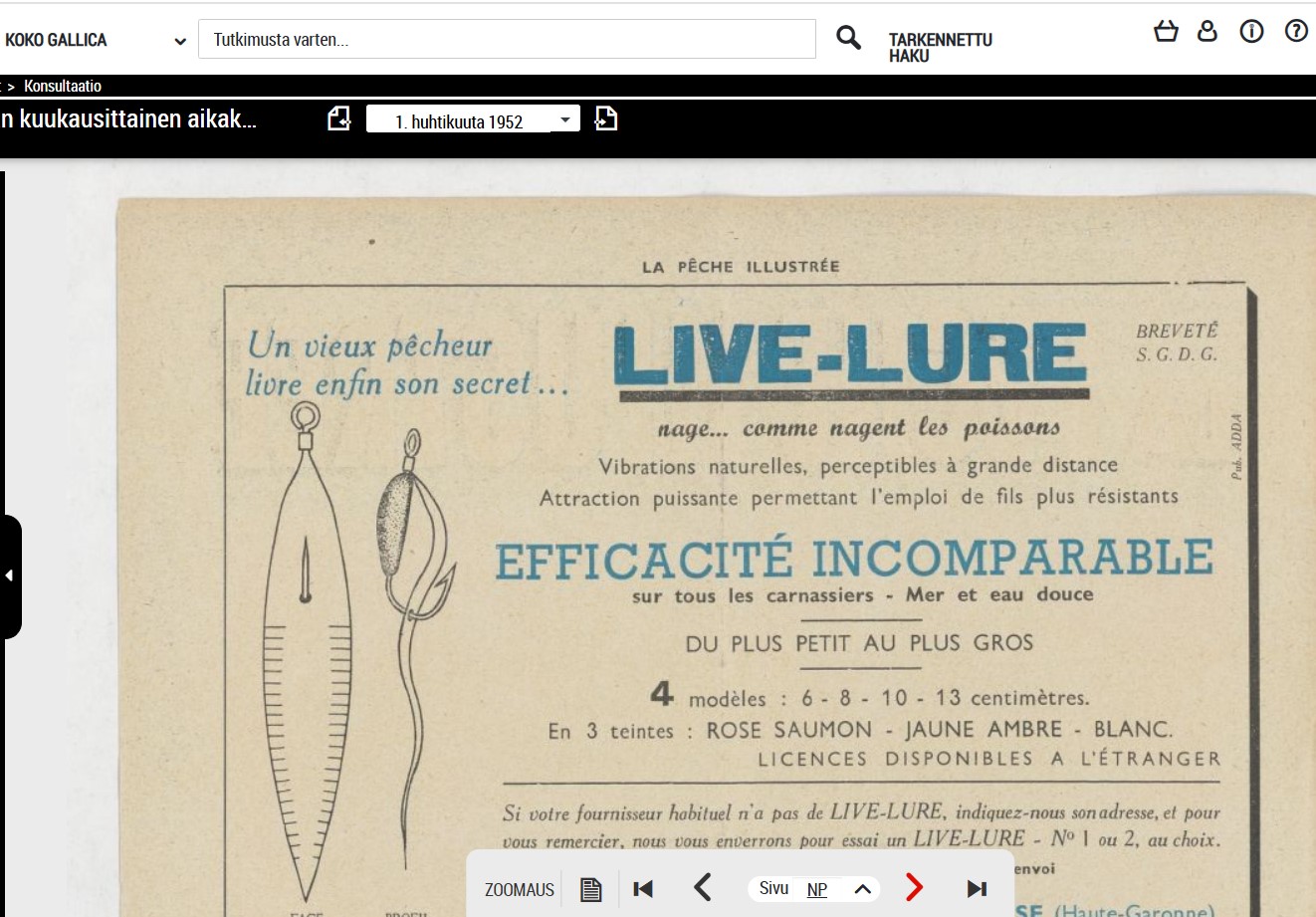The width and height of the screenshot is (1316, 917).
Task: Focus the Tutkimusta varten search field
Action: tap(506, 40)
